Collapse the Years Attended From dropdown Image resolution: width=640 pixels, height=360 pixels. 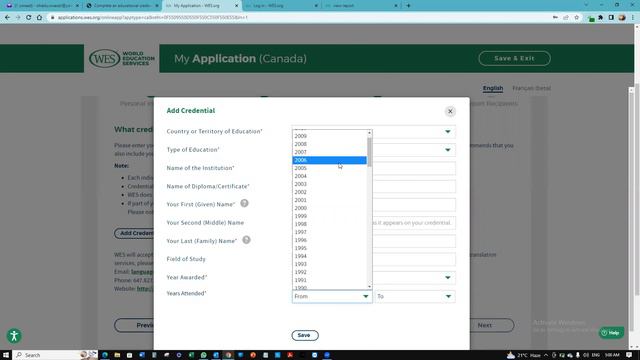[x=332, y=296]
